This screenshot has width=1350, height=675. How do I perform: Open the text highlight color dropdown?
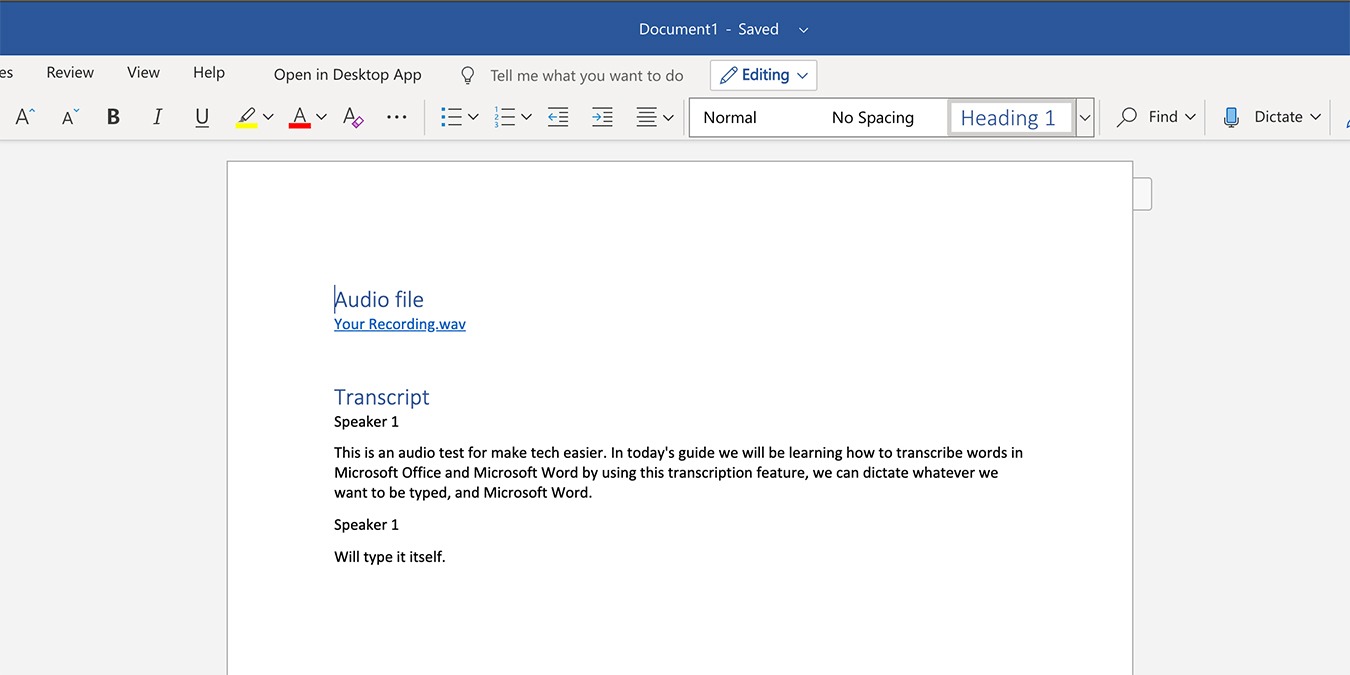coord(267,117)
